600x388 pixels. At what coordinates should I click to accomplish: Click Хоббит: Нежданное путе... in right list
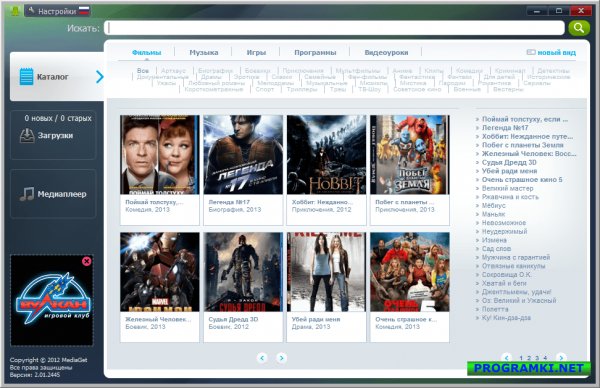coord(527,137)
